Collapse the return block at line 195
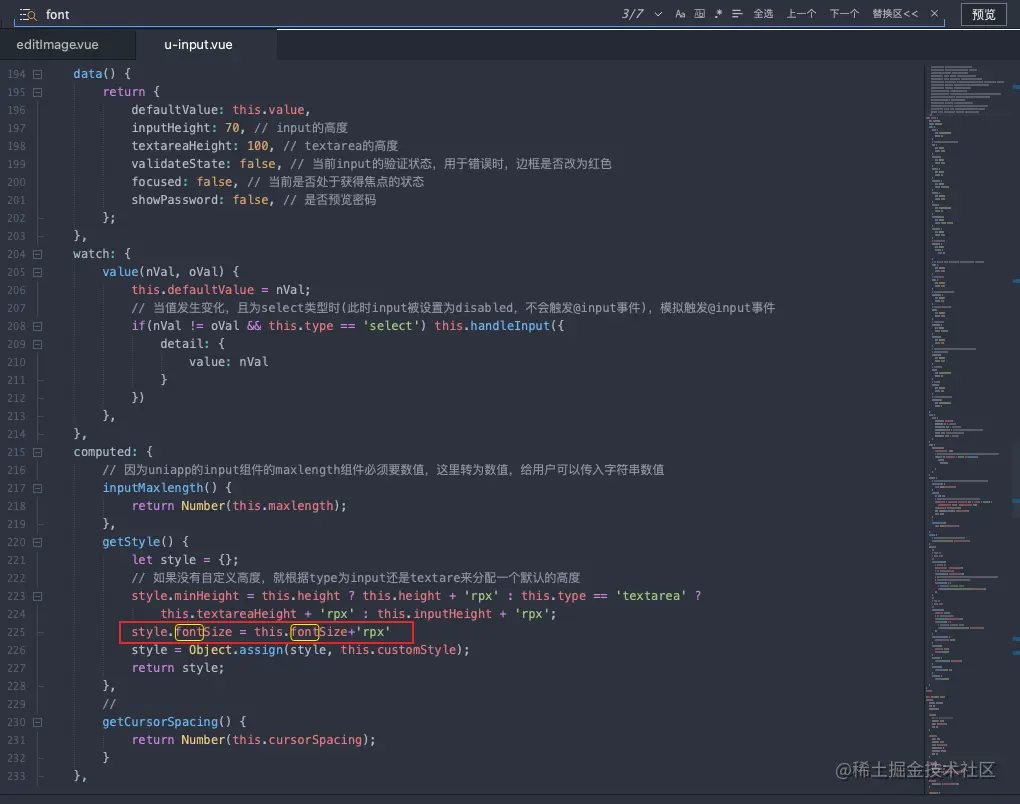The height and width of the screenshot is (804, 1020). (38, 92)
